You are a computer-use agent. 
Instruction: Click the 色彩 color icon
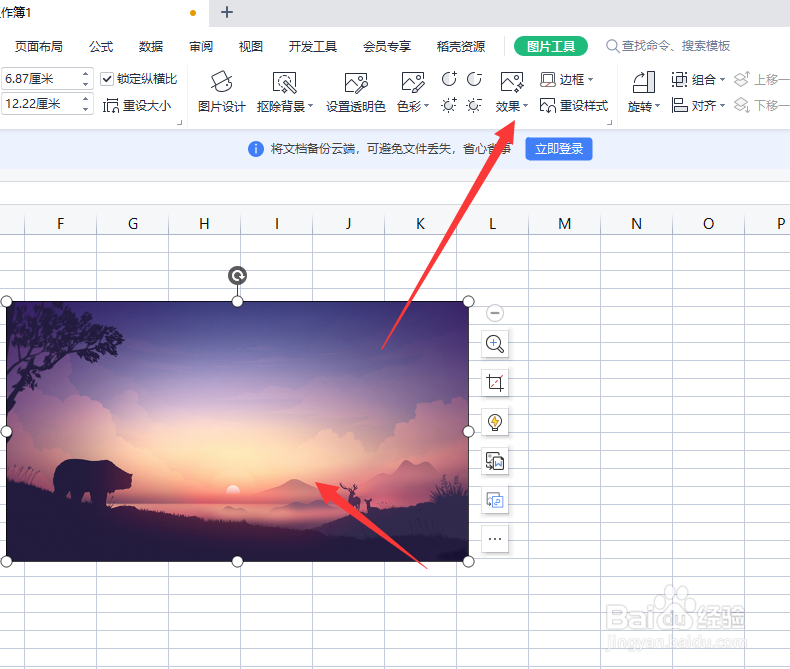point(413,83)
